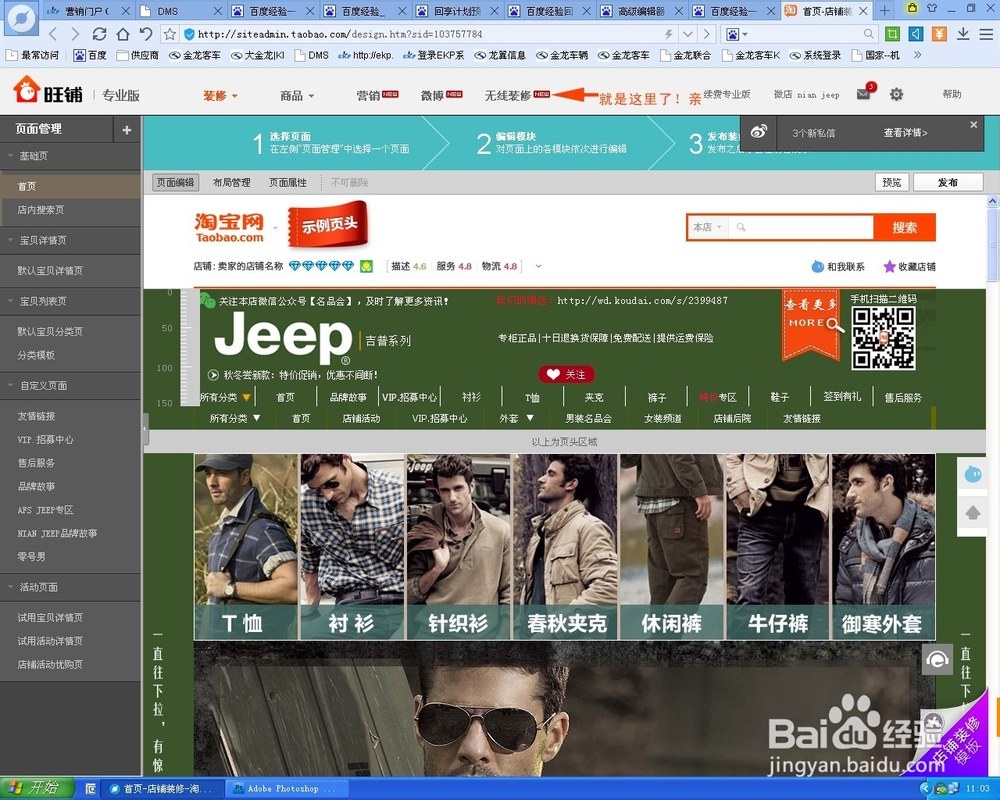Open the 商品 dropdown menu
This screenshot has height=800, width=1000.
pyautogui.click(x=297, y=96)
